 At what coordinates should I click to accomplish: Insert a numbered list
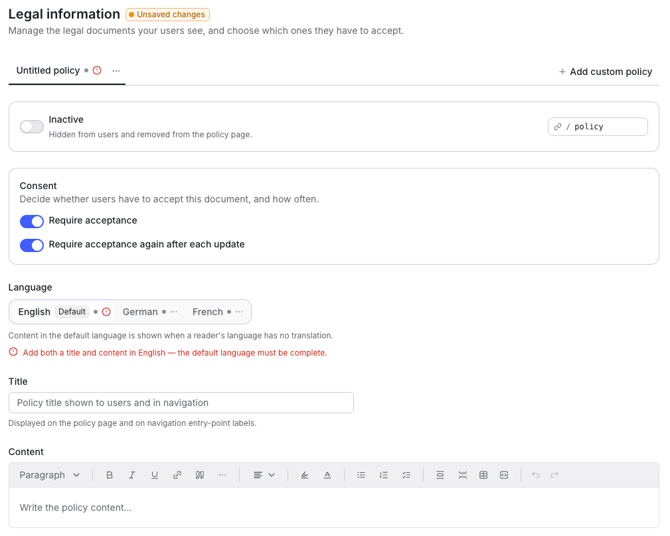point(384,475)
